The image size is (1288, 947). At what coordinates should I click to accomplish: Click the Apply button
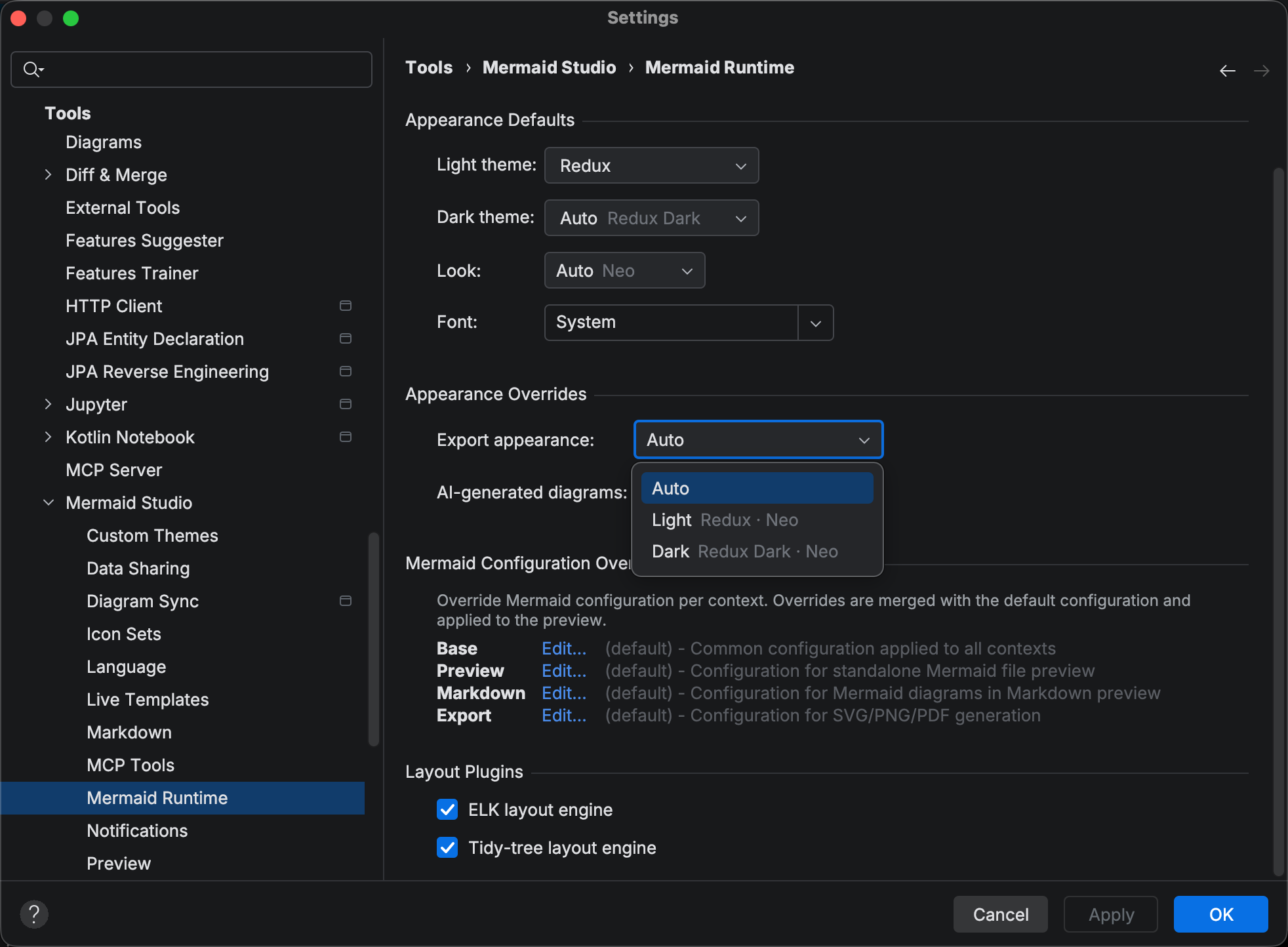point(1111,914)
